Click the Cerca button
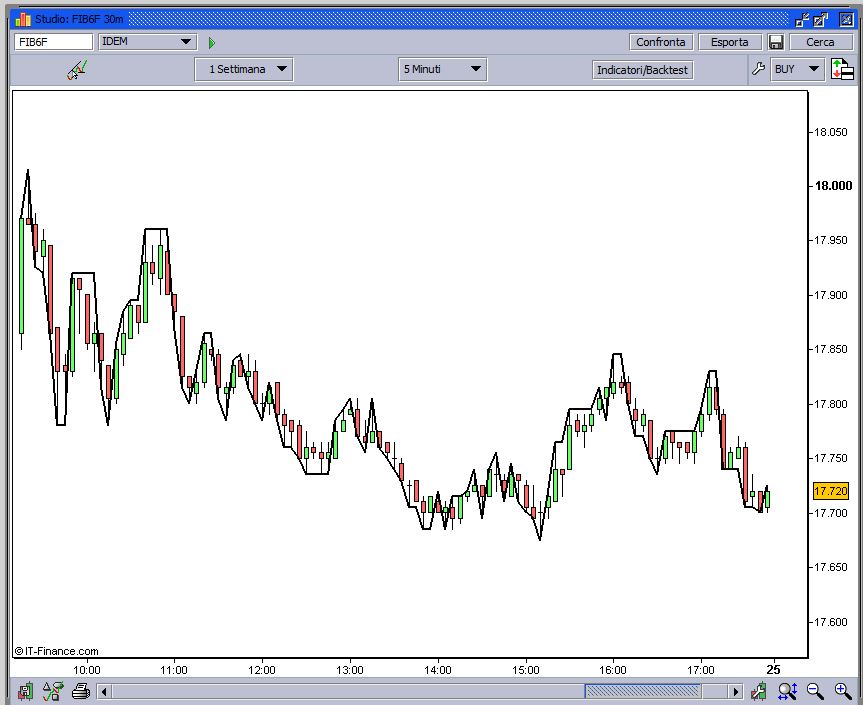This screenshot has width=863, height=705. point(820,42)
